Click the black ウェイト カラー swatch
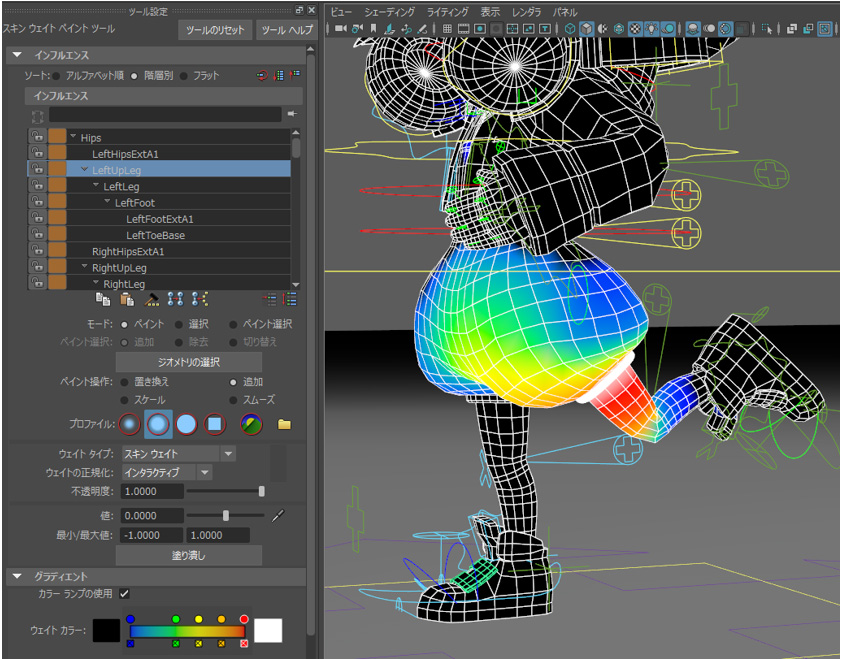841x659 pixels. point(106,630)
